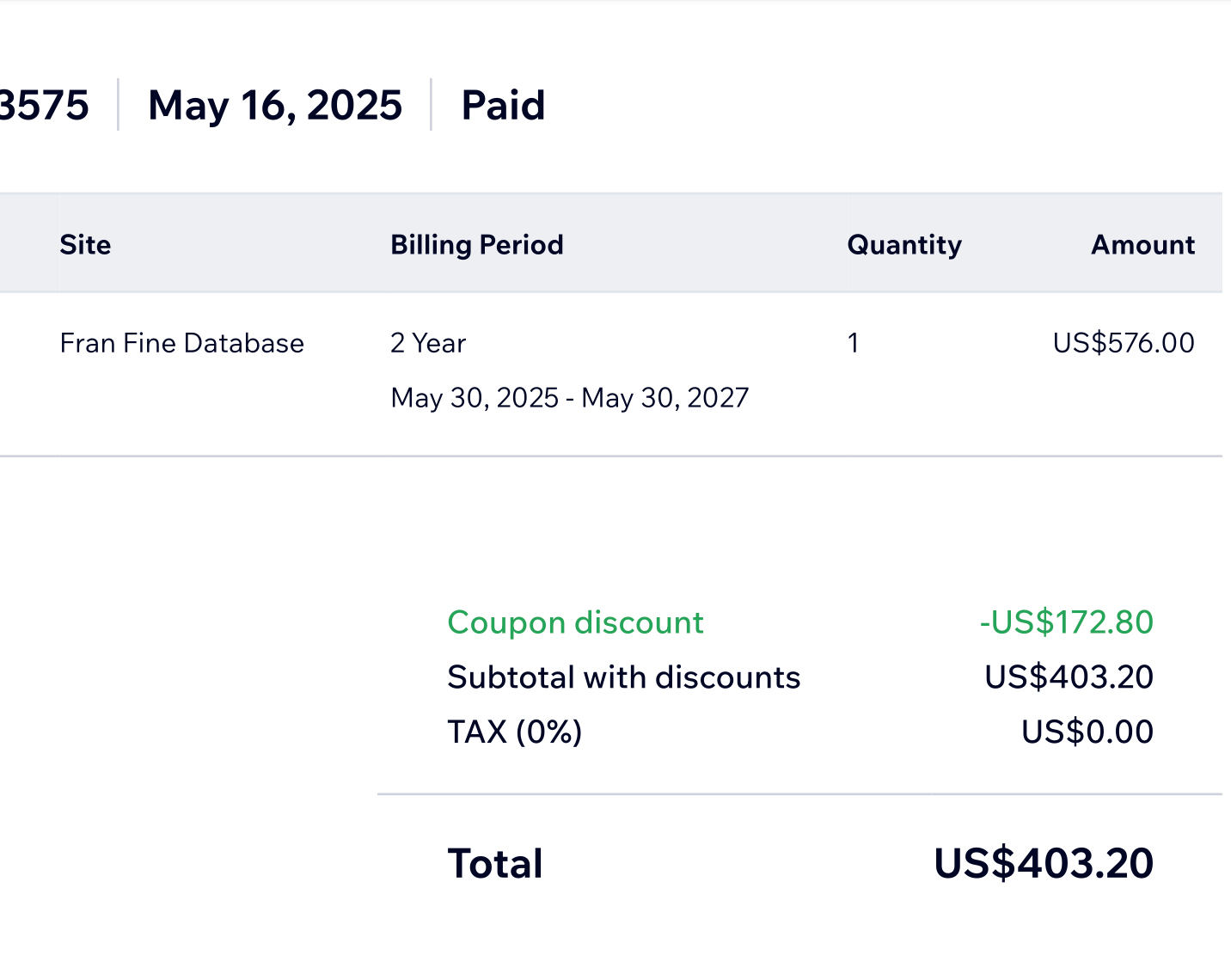Click the invoice number ending in 3575
This screenshot has width=1231, height=980.
point(44,106)
